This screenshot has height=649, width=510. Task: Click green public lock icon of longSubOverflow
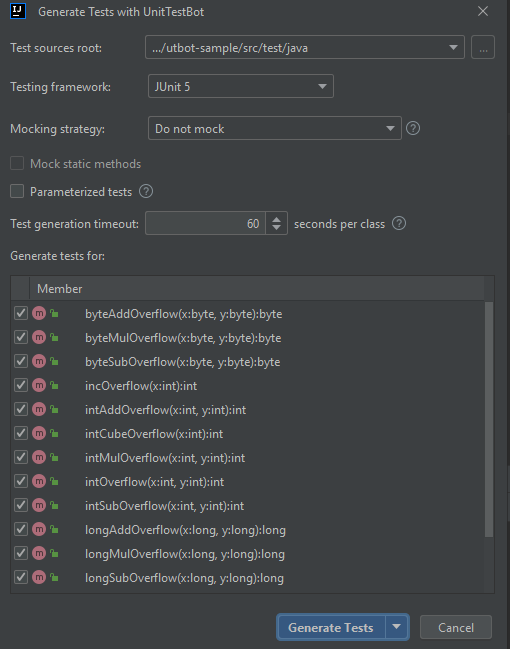[x=54, y=577]
